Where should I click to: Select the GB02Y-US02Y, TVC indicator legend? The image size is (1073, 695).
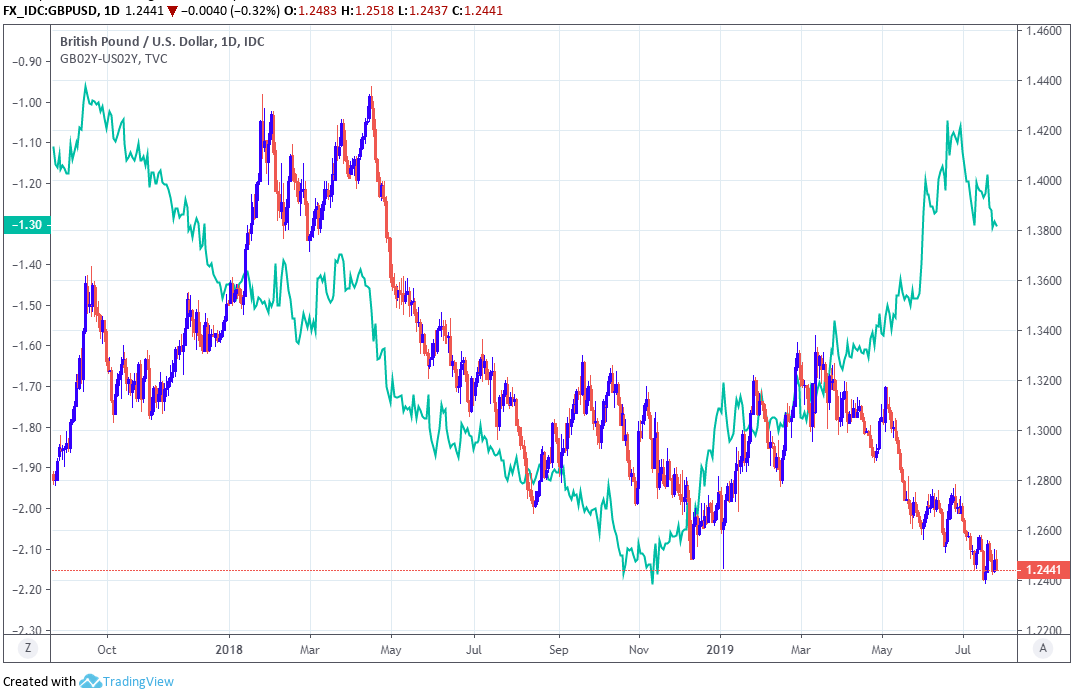(x=115, y=59)
